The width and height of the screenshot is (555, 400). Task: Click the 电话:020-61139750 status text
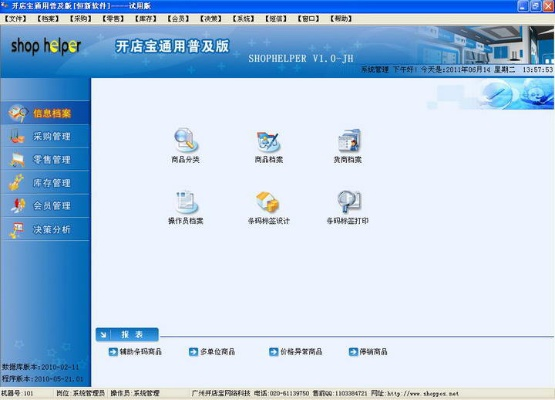point(282,393)
